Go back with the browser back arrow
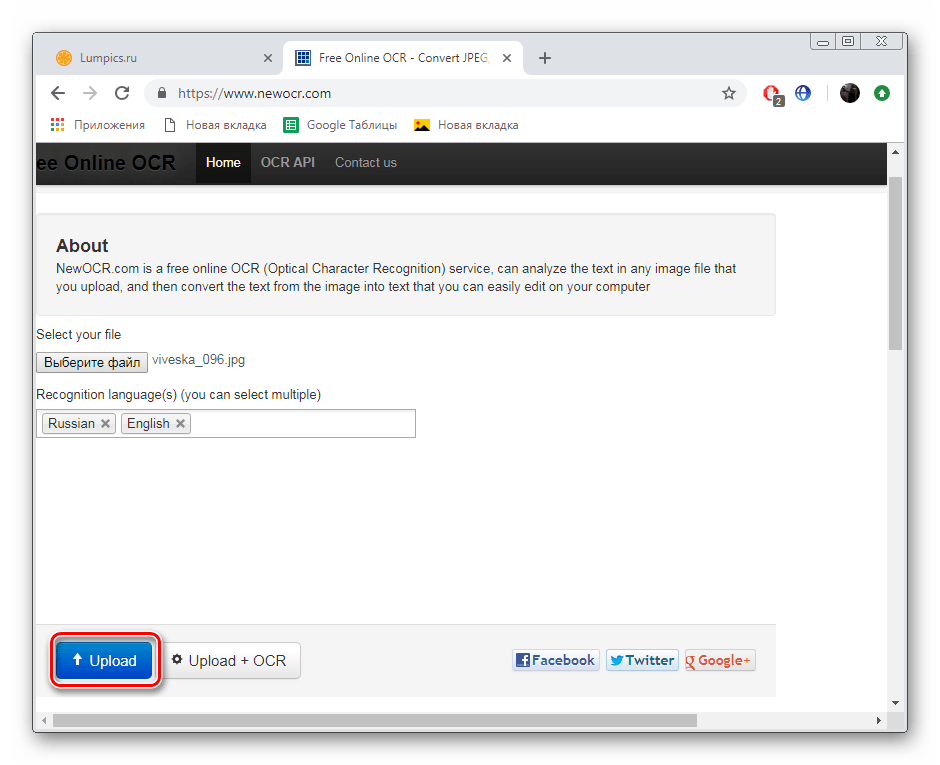 point(58,93)
